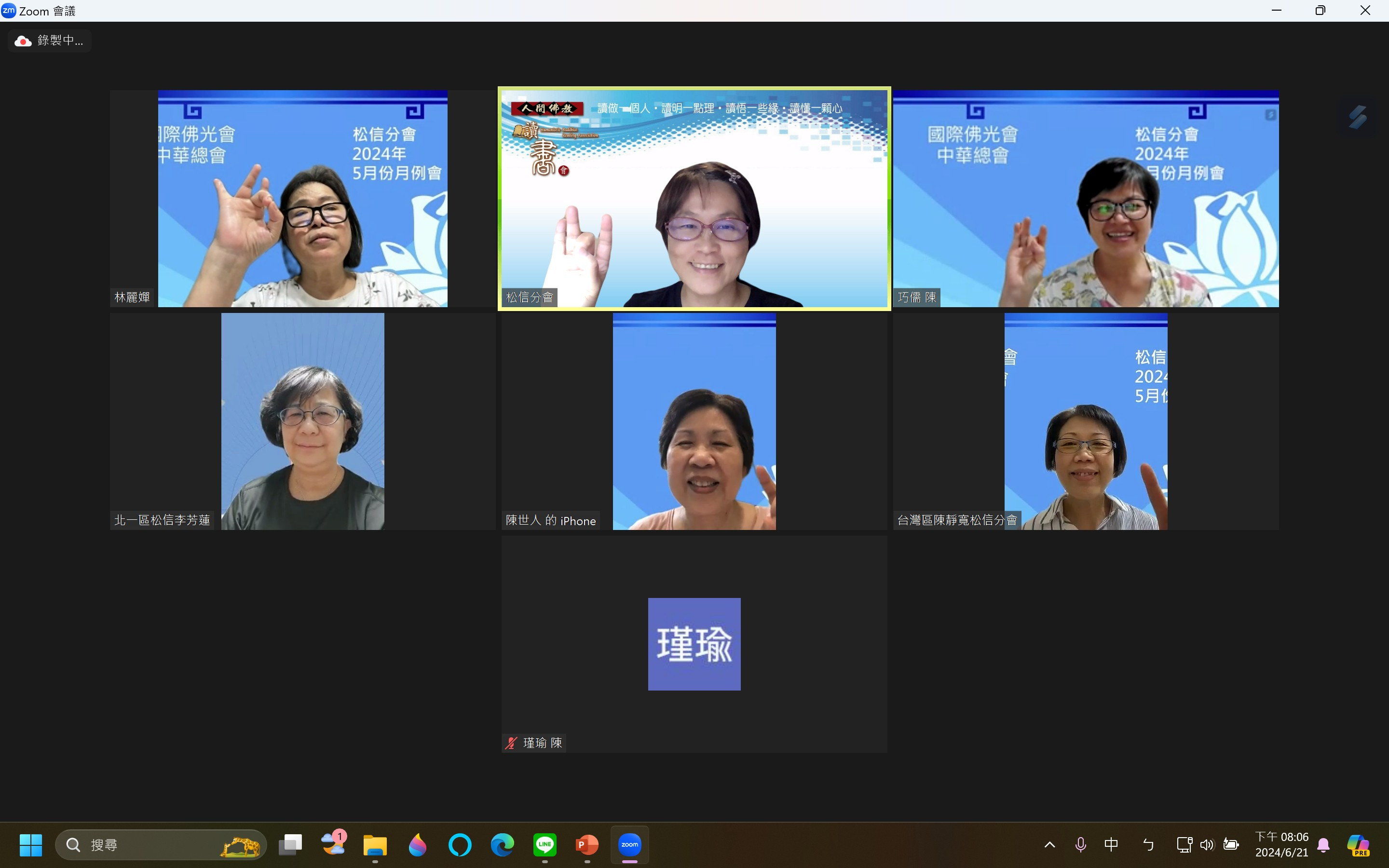Toggle the ㄅ Bopomofo input mode indicator
Screen dimensions: 1389x868
click(1148, 844)
